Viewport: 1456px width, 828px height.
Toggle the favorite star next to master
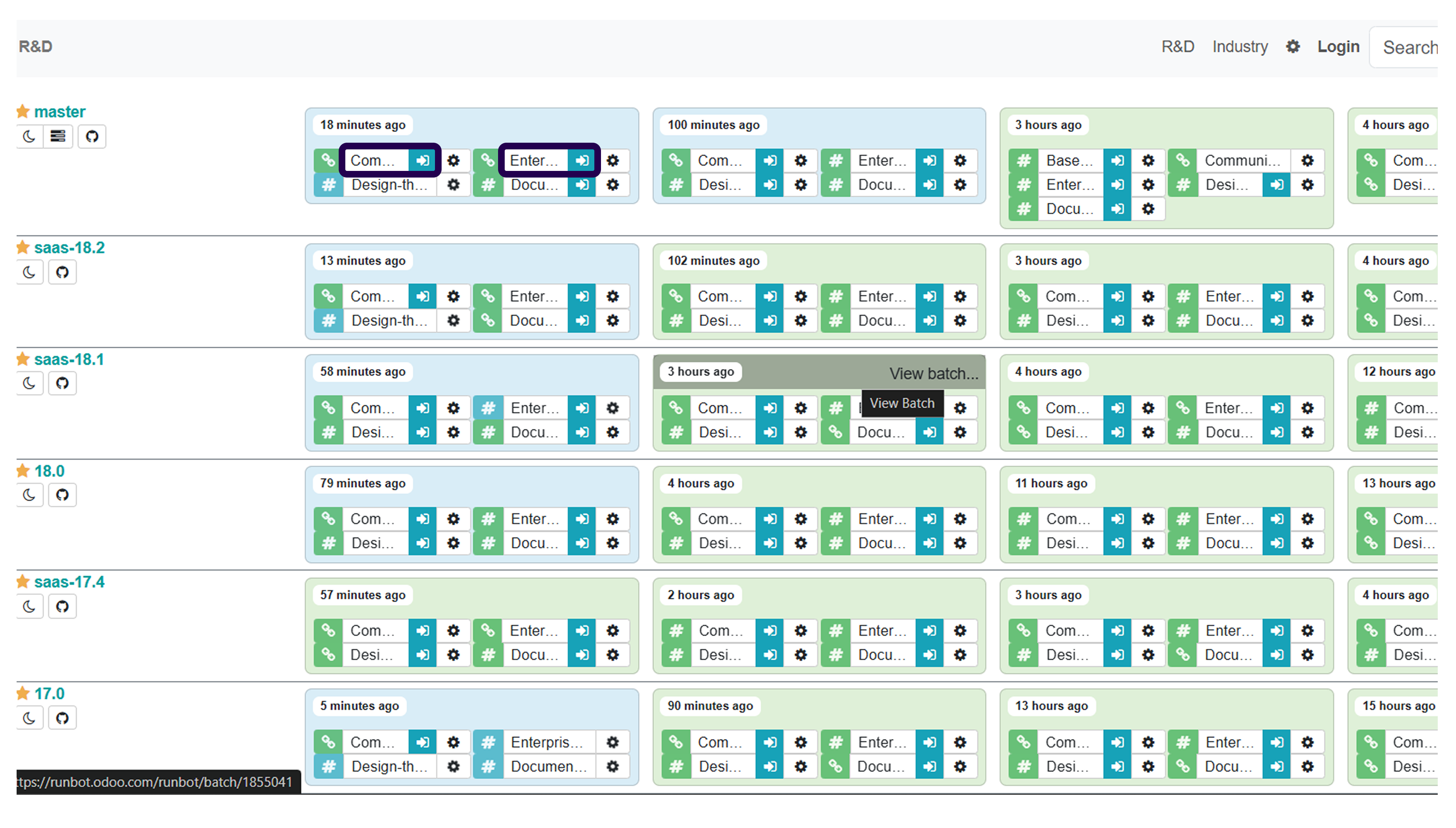click(23, 111)
